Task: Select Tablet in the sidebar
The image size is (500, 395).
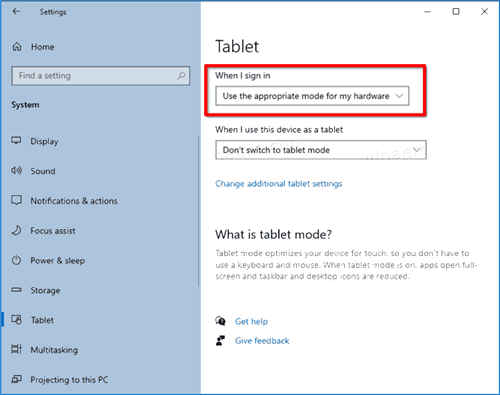Action: pyautogui.click(x=42, y=320)
